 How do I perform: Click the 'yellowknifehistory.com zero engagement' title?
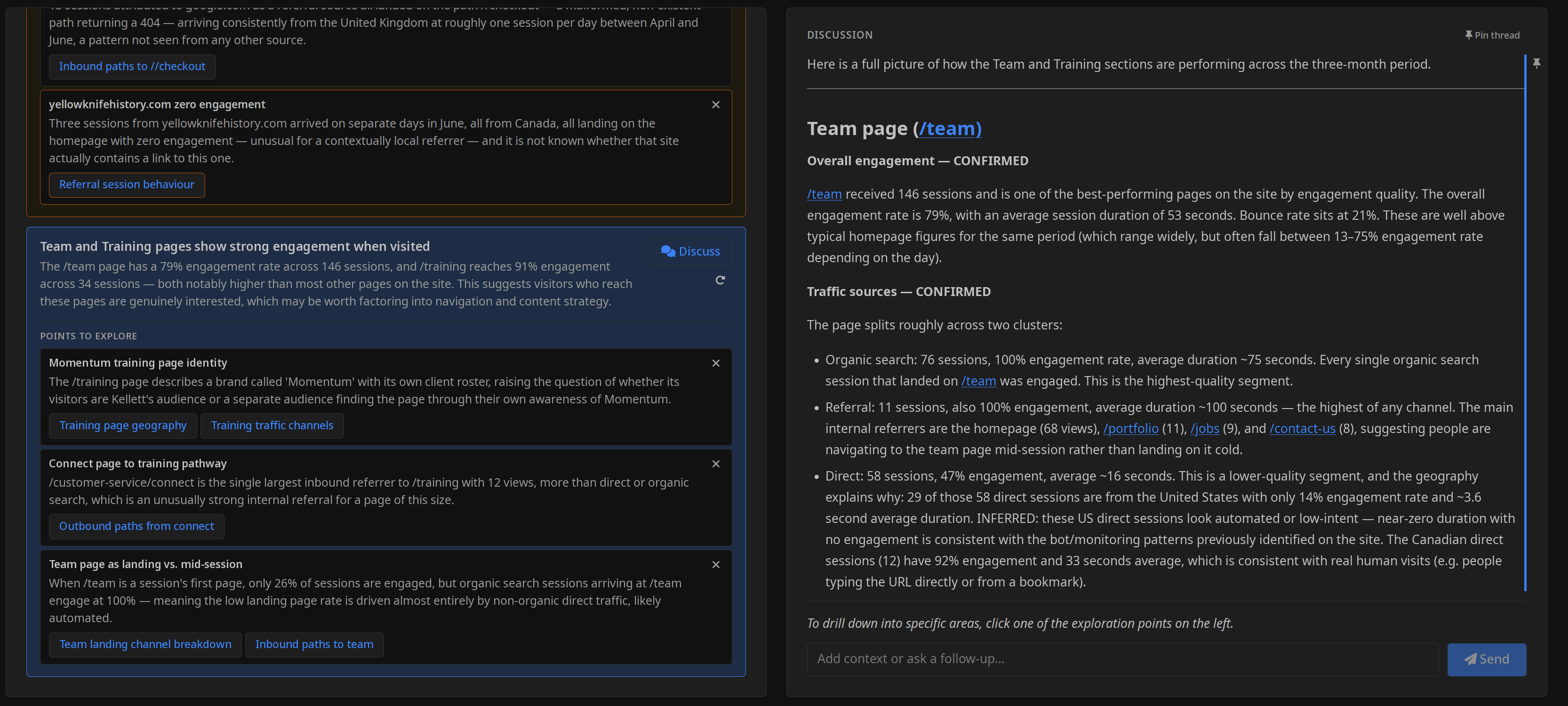click(157, 104)
